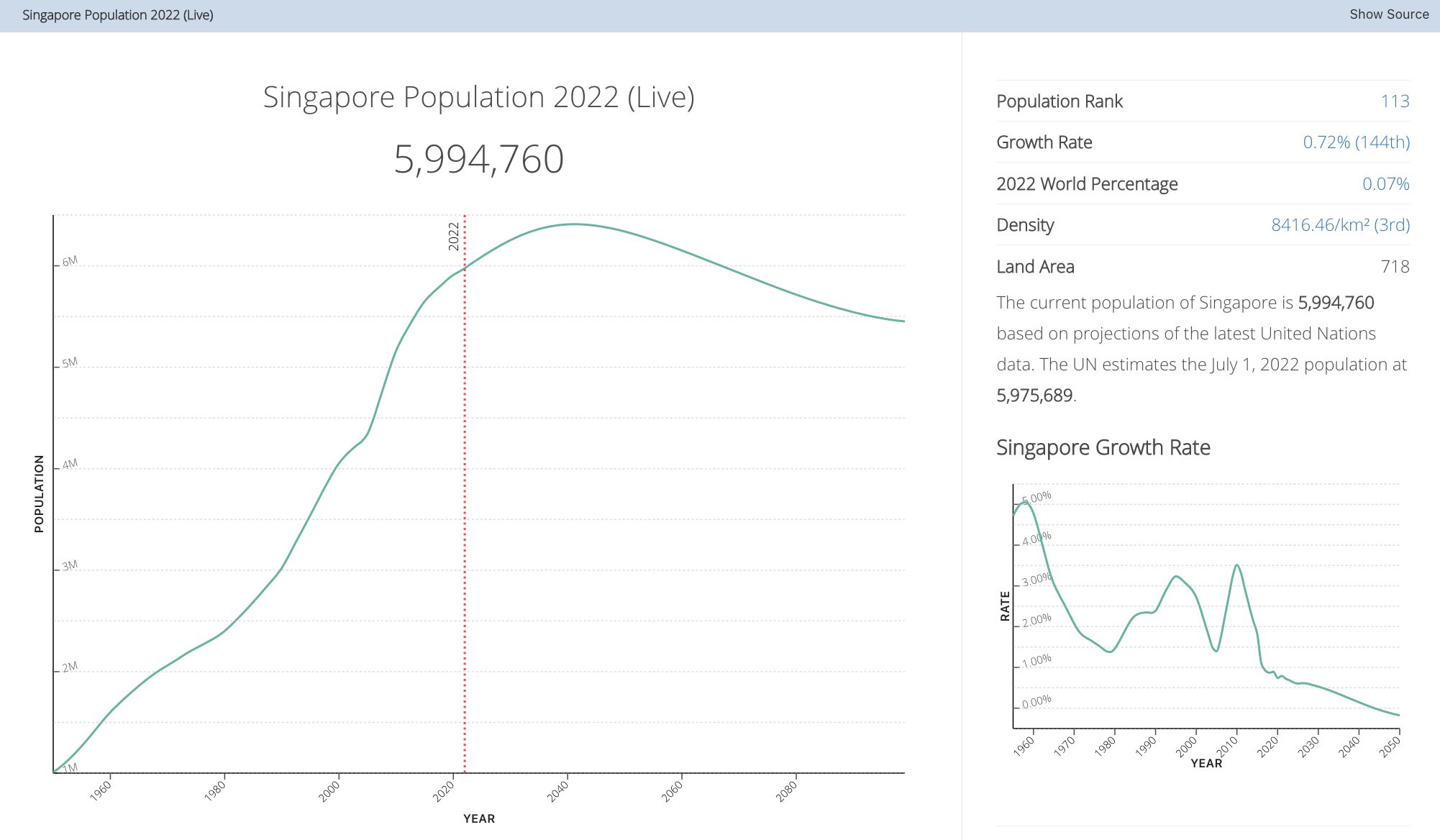Click the POPULATION y-axis label
The width and height of the screenshot is (1440, 840).
click(39, 493)
